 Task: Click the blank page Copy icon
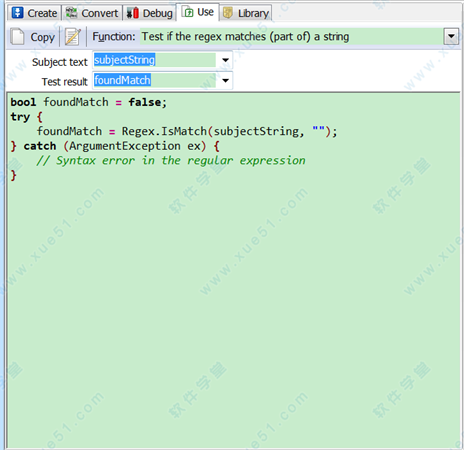17,37
